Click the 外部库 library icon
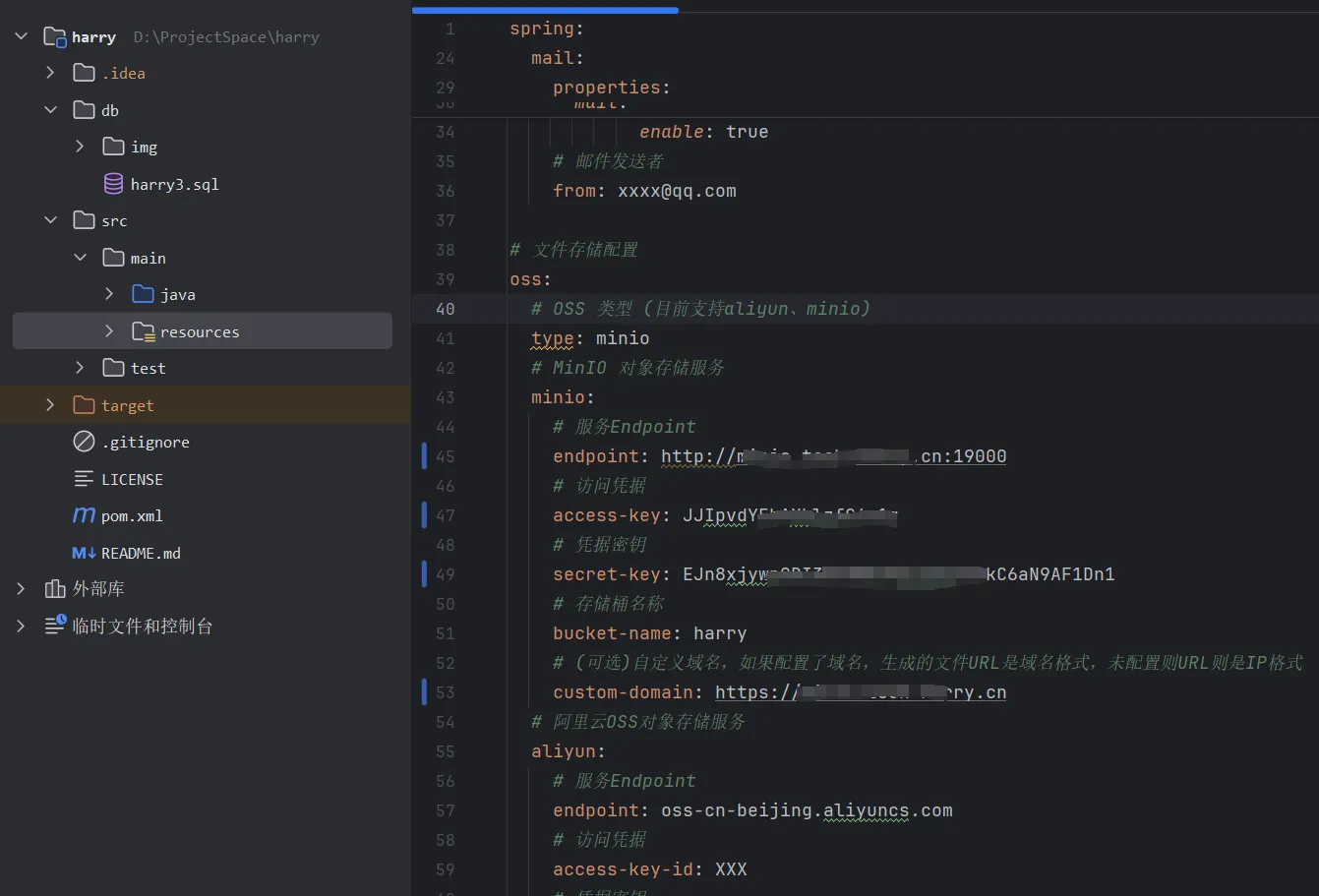1319x896 pixels. tap(55, 588)
